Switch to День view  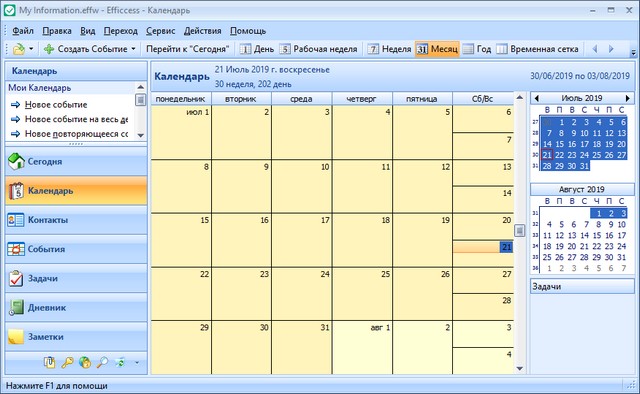click(x=257, y=49)
